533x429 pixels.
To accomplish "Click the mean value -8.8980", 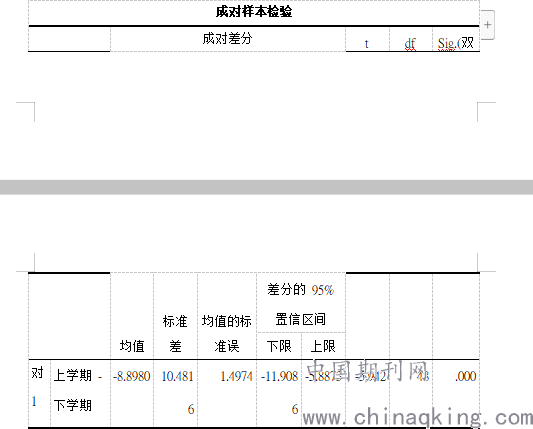I will tap(132, 376).
